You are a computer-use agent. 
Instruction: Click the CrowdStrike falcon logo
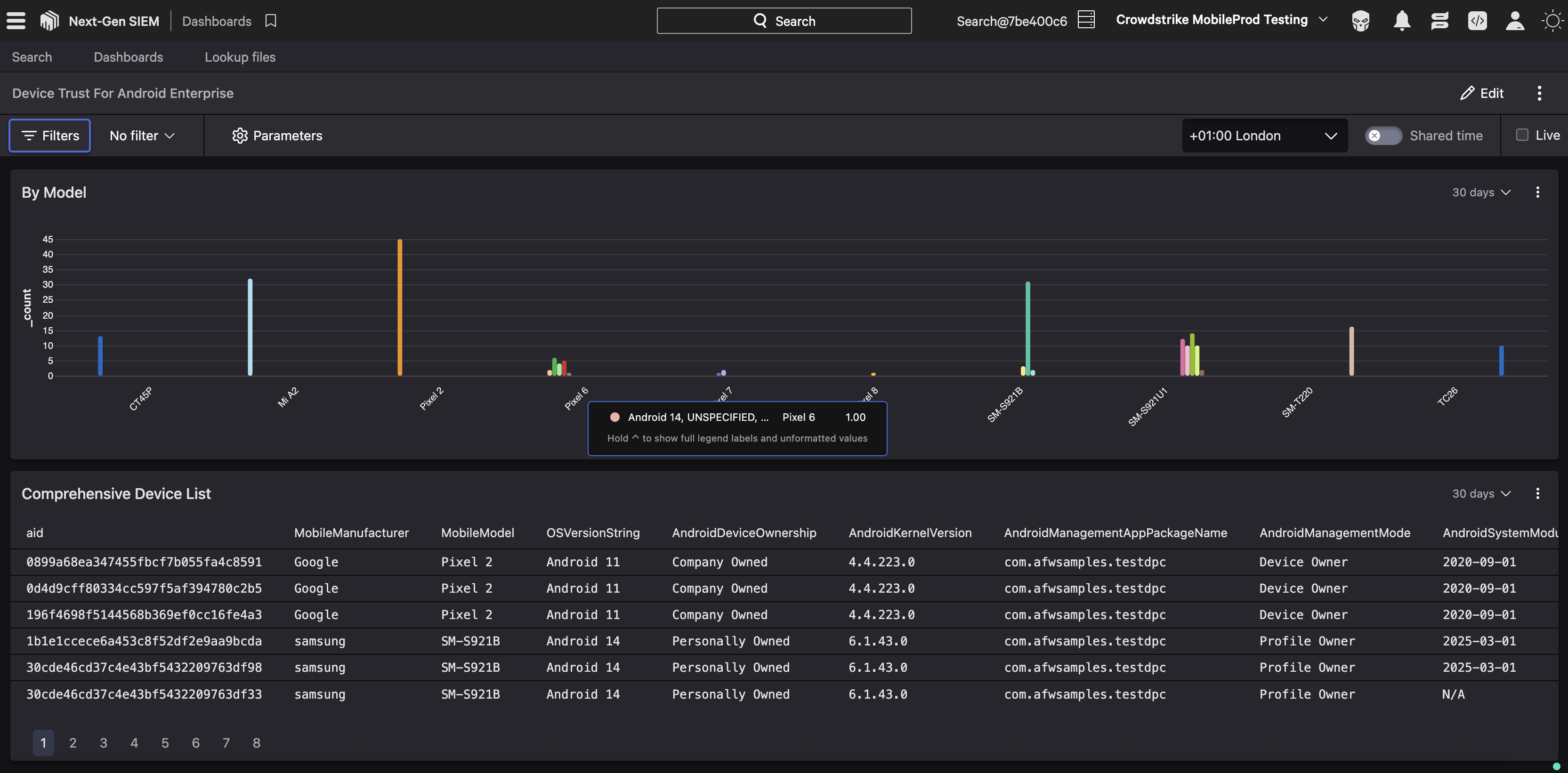[x=49, y=21]
